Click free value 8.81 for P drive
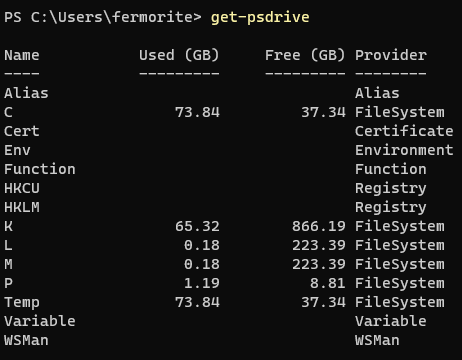462x360 pixels. click(x=328, y=283)
